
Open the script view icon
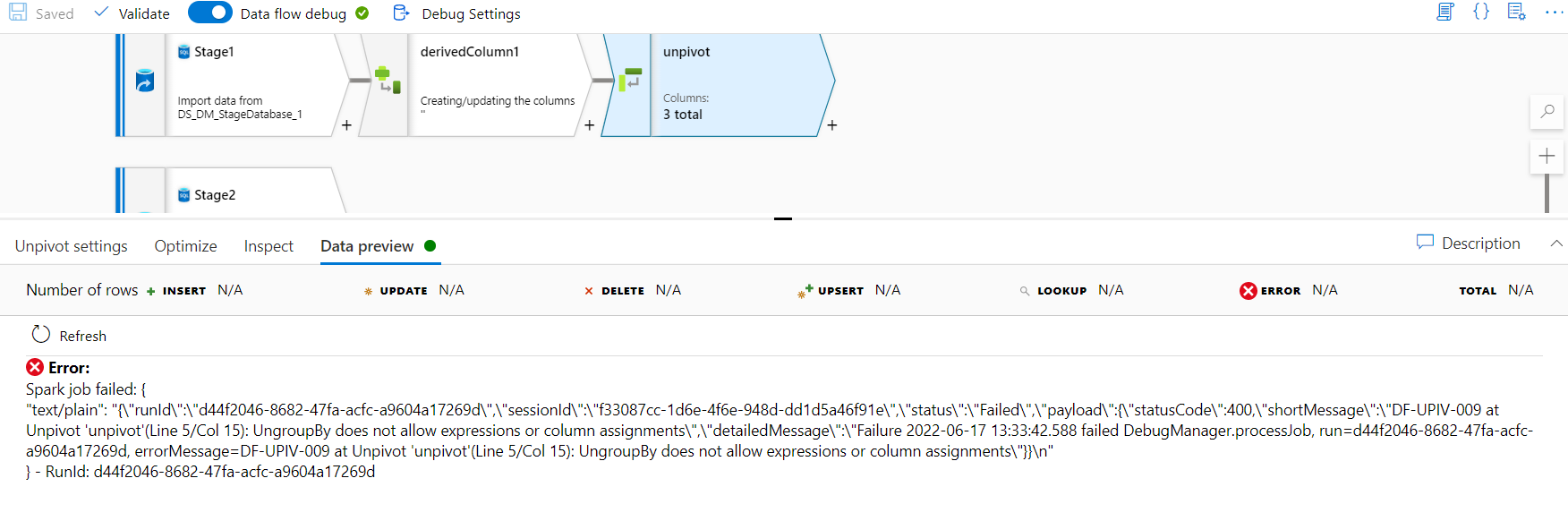(x=1445, y=13)
